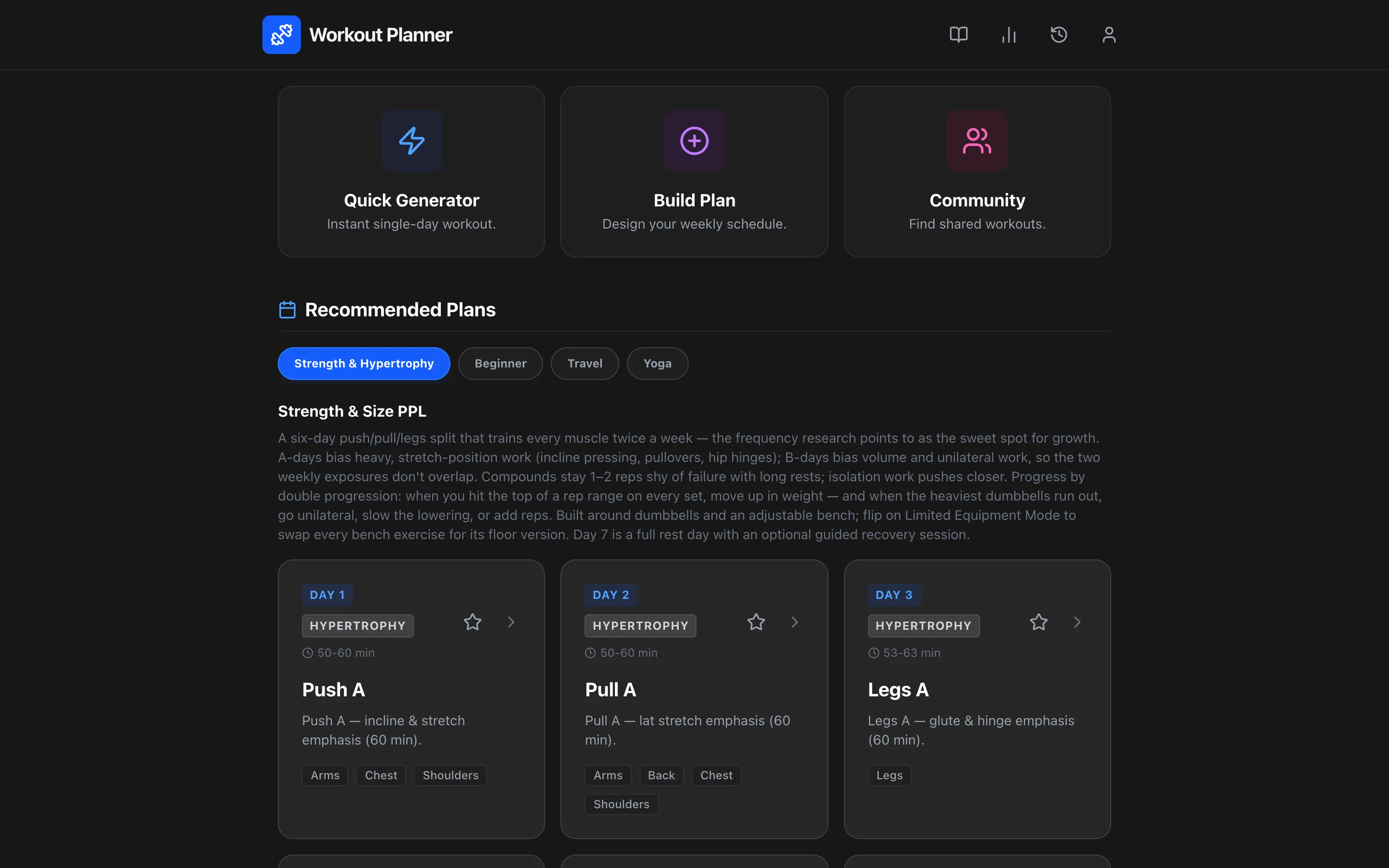
Task: Click the Community people icon
Action: point(977,141)
